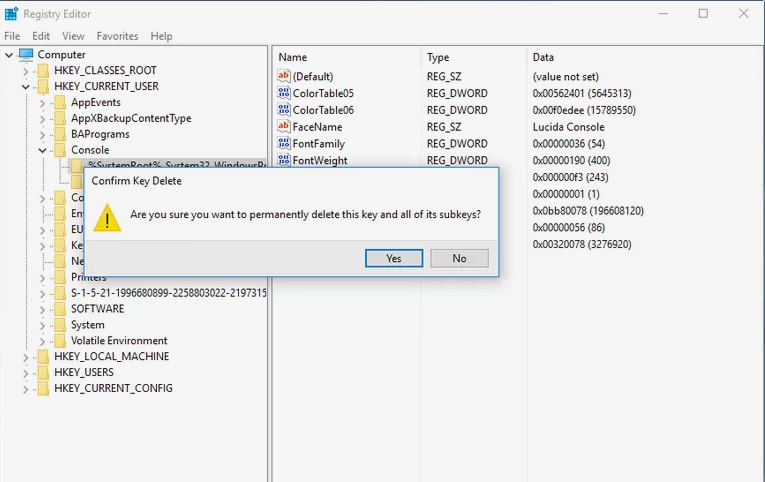Collapse the Console key chevron
The height and width of the screenshot is (482, 765).
tap(42, 150)
